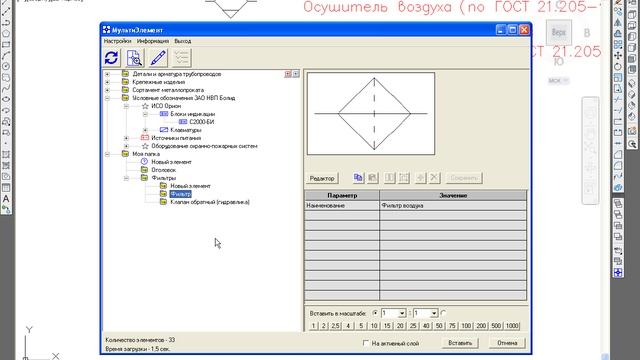Viewport: 640px width, 360px height.
Task: Click the diamond symbol preview image
Action: [x=371, y=113]
